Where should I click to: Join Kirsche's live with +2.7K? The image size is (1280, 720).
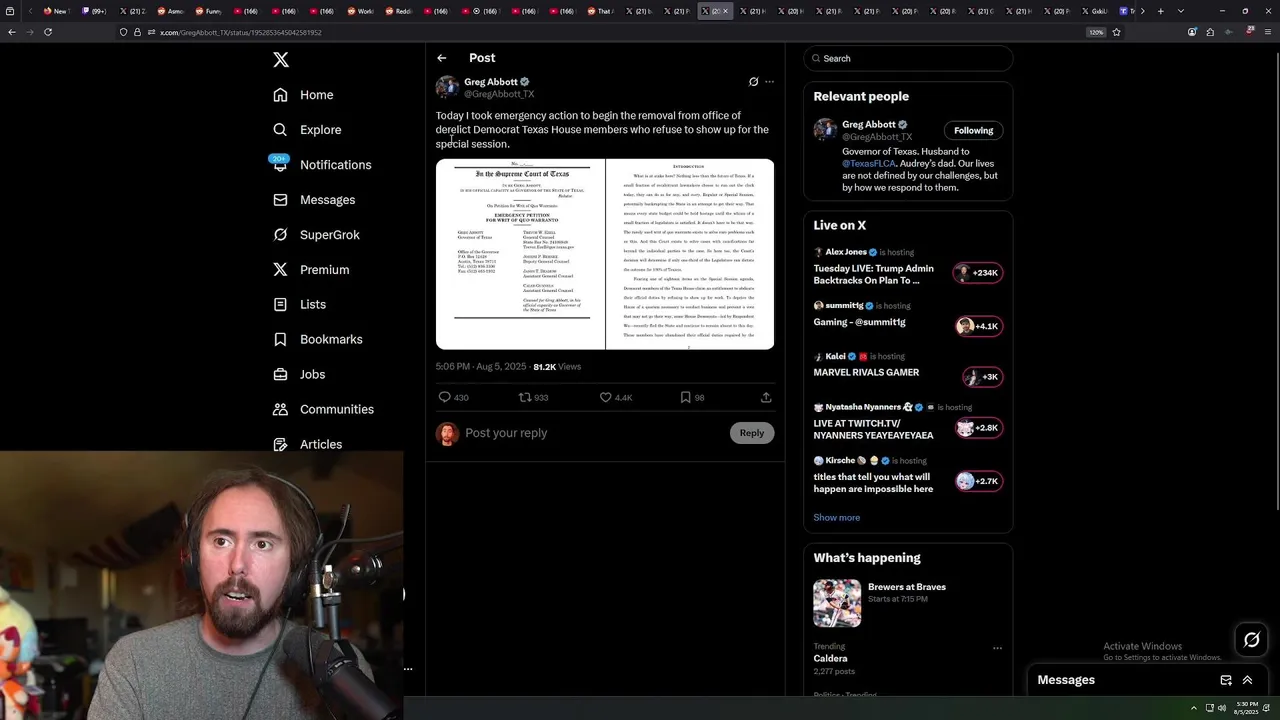(x=978, y=481)
